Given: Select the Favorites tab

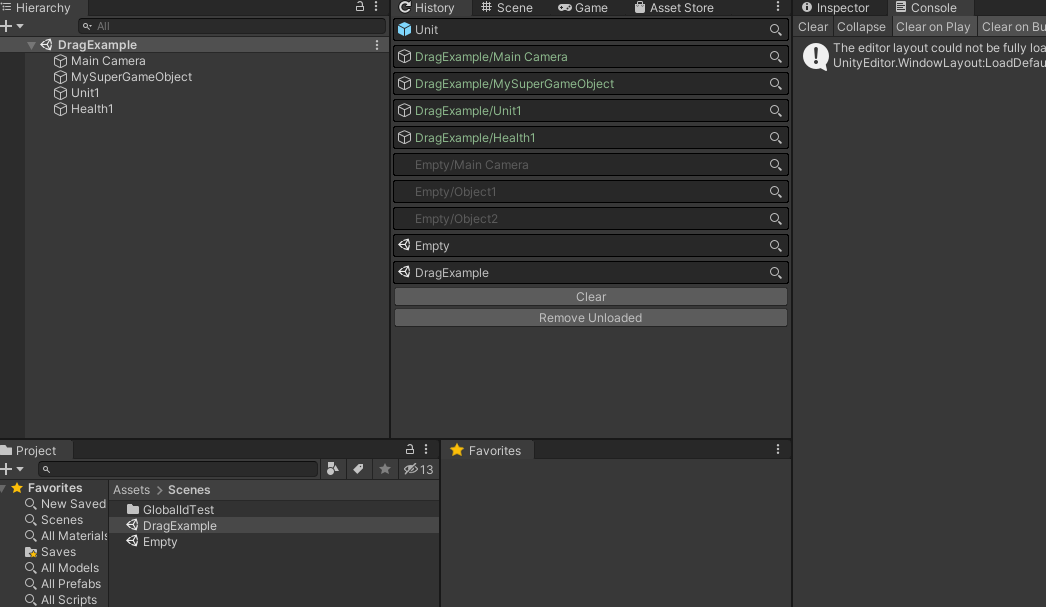Looking at the screenshot, I should pyautogui.click(x=486, y=450).
